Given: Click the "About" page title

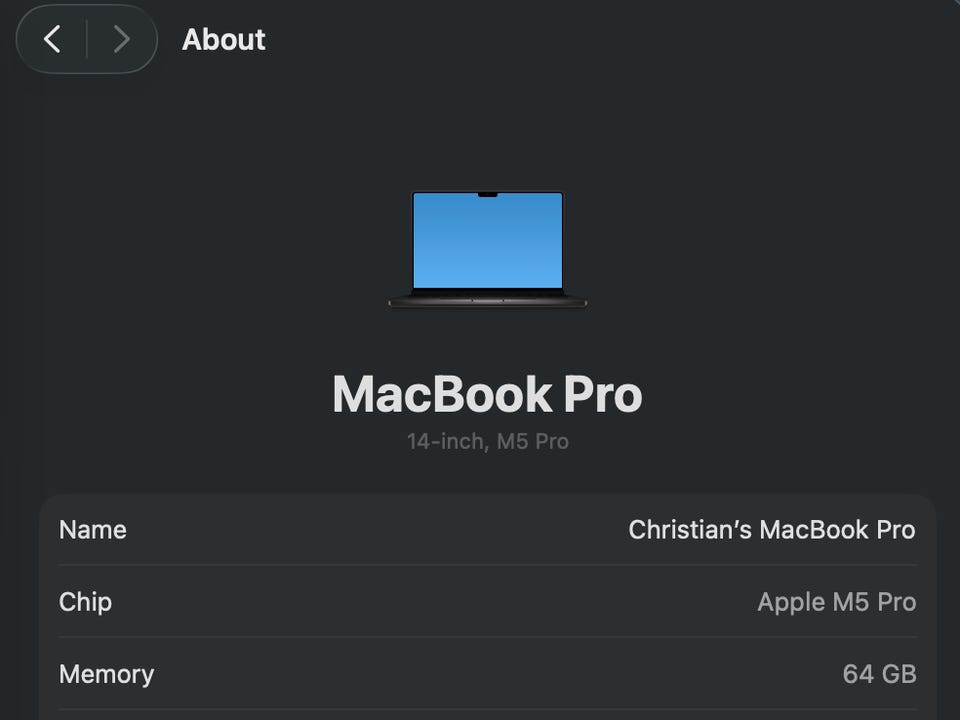Looking at the screenshot, I should tap(223, 40).
